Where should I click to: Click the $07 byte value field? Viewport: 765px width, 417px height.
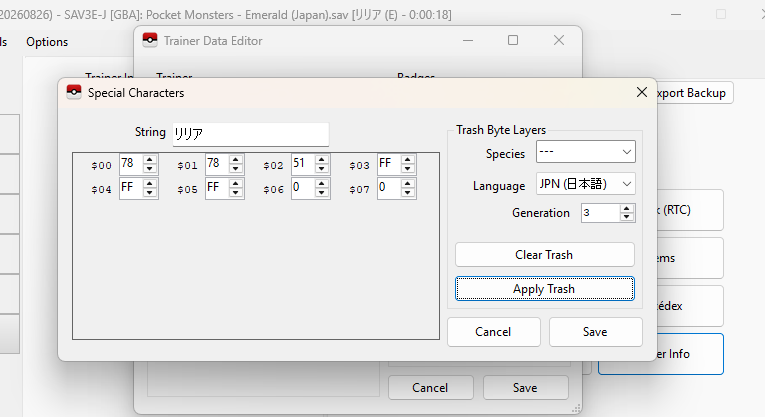pyautogui.click(x=389, y=188)
